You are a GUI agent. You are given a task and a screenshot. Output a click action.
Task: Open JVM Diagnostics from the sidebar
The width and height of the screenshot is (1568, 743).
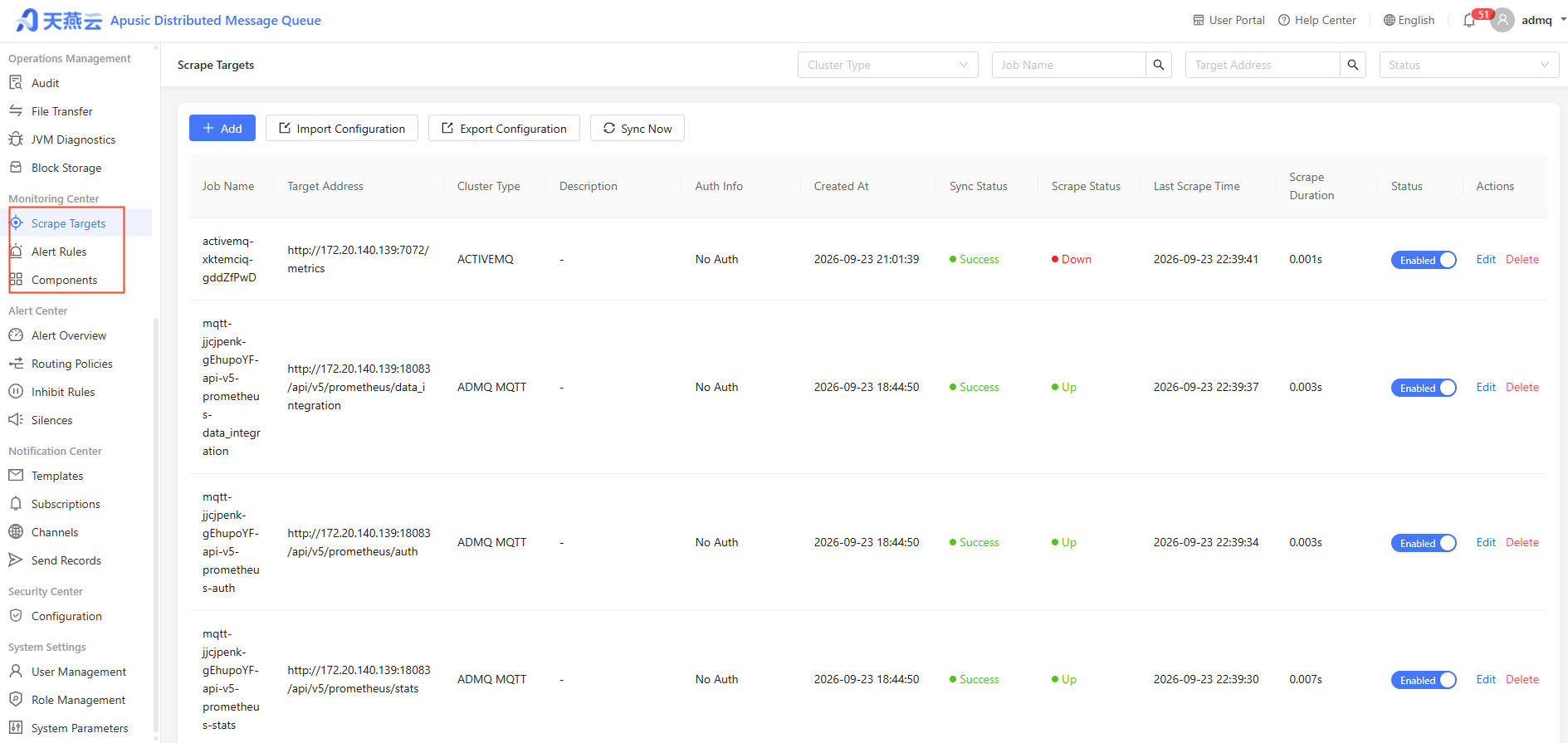click(x=73, y=139)
